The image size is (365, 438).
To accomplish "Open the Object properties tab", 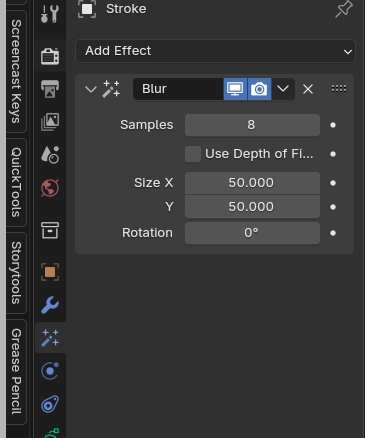I will (x=50, y=272).
